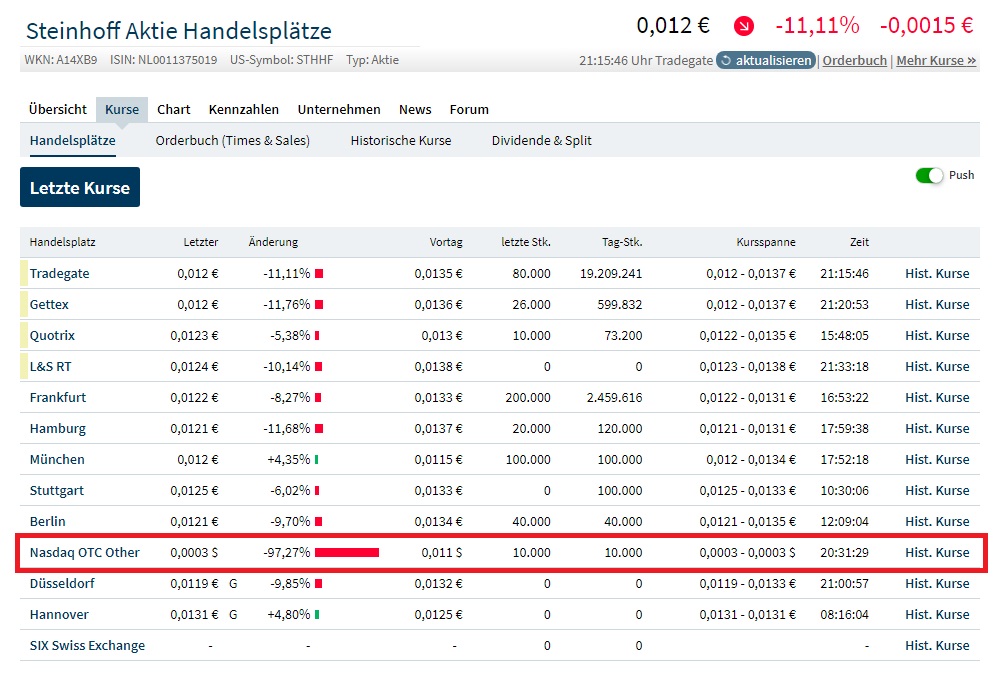
Task: Click the US-Symbol: STHHF text
Action: 282,60
